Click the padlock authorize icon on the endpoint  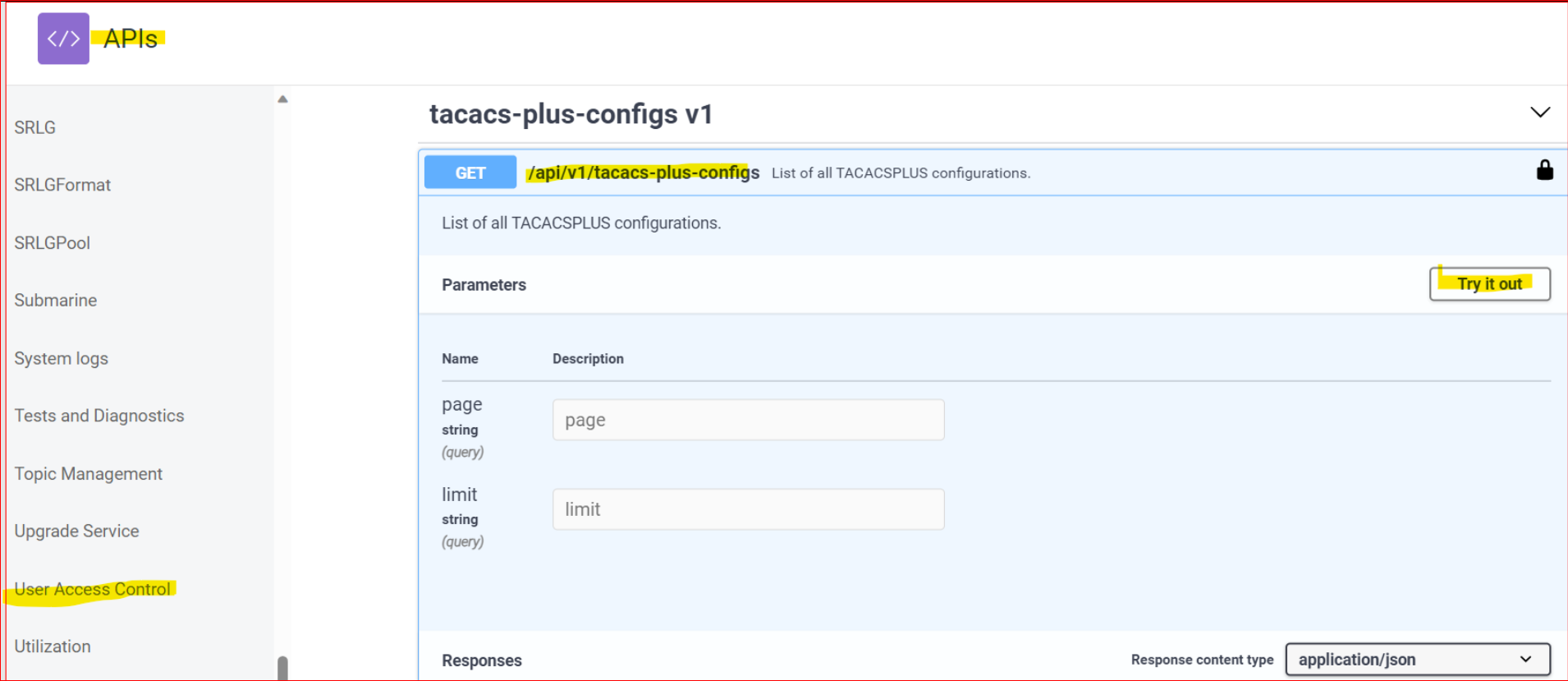[1544, 171]
